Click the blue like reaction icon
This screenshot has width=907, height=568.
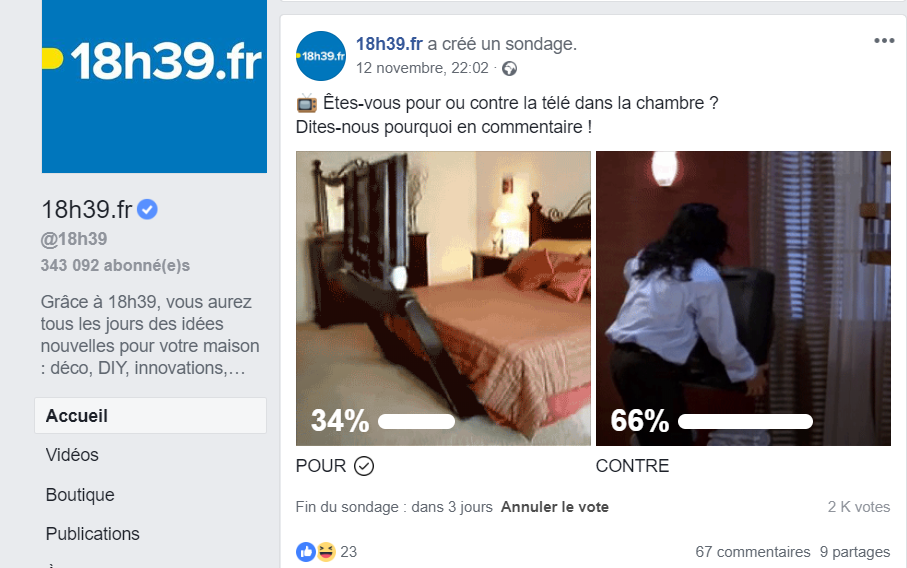[305, 552]
